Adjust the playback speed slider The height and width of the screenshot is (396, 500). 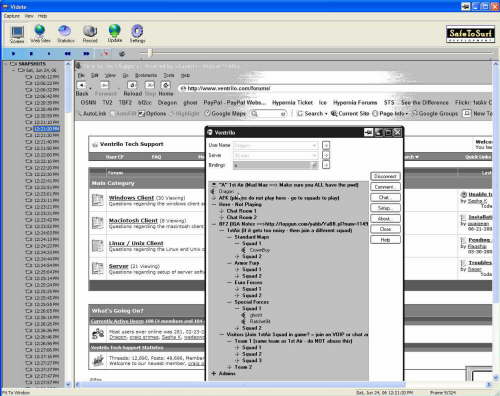point(150,53)
